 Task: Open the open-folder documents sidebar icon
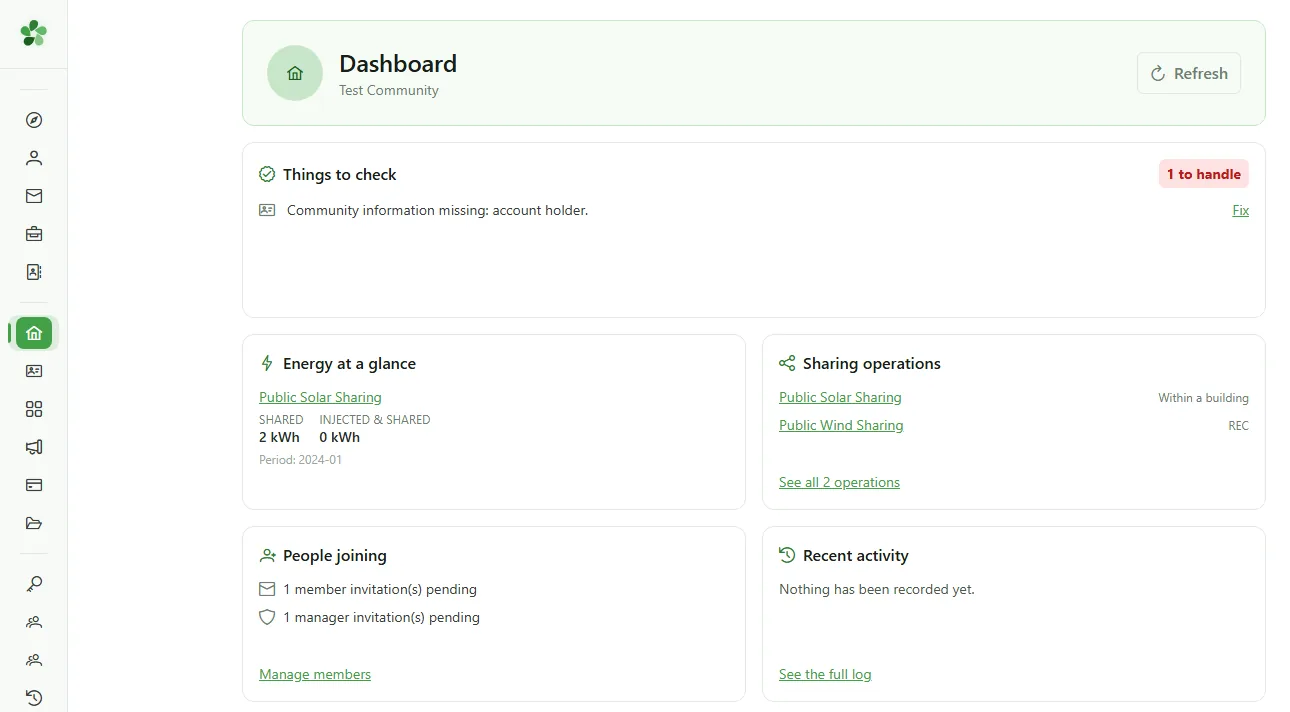[x=34, y=523]
